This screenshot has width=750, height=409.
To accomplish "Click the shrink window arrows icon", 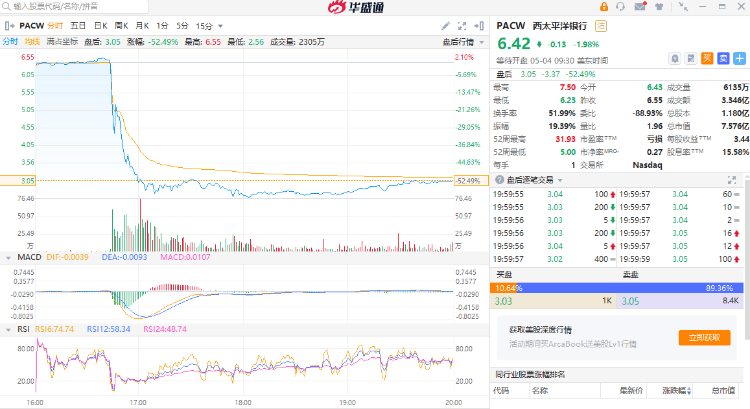I will coord(683,7).
